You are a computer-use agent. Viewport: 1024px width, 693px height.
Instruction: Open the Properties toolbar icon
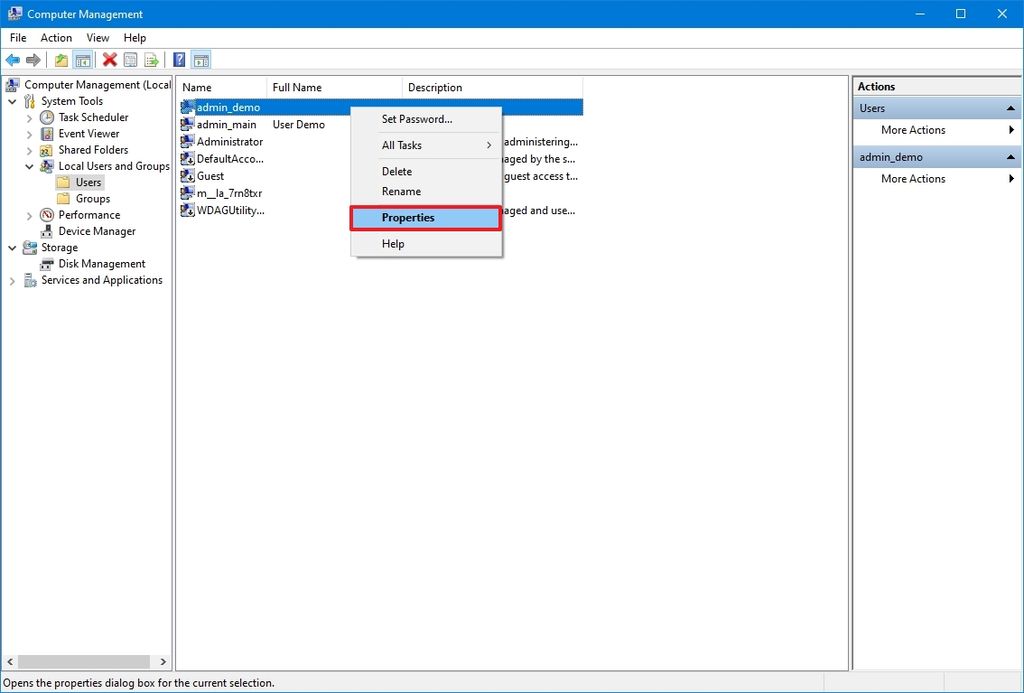coord(130,59)
